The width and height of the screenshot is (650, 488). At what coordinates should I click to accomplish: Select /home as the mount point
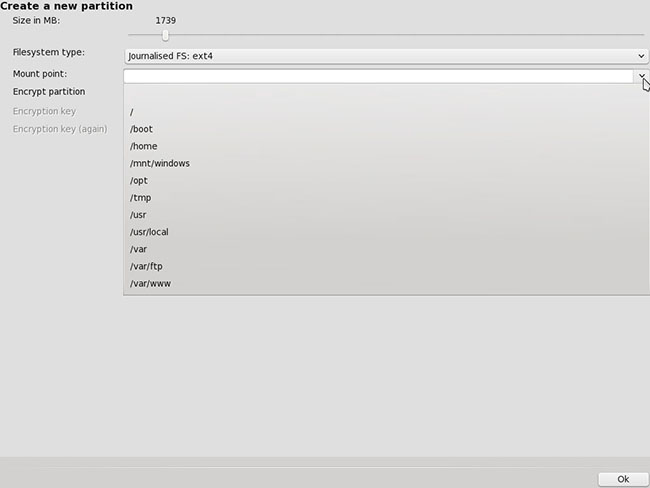coord(386,146)
